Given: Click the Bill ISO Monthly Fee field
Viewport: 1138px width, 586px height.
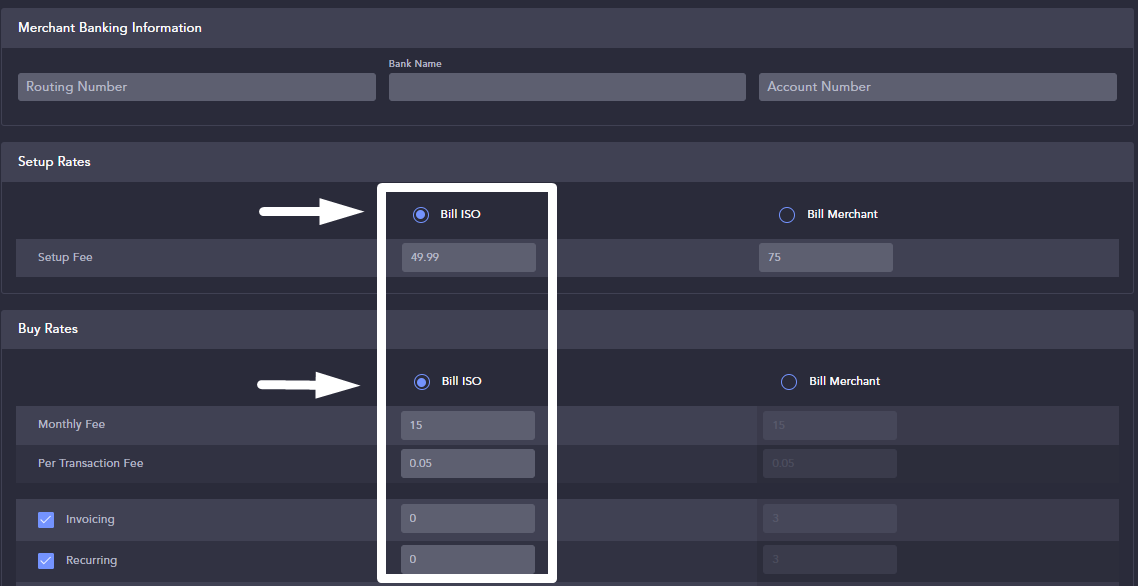Looking at the screenshot, I should point(468,426).
